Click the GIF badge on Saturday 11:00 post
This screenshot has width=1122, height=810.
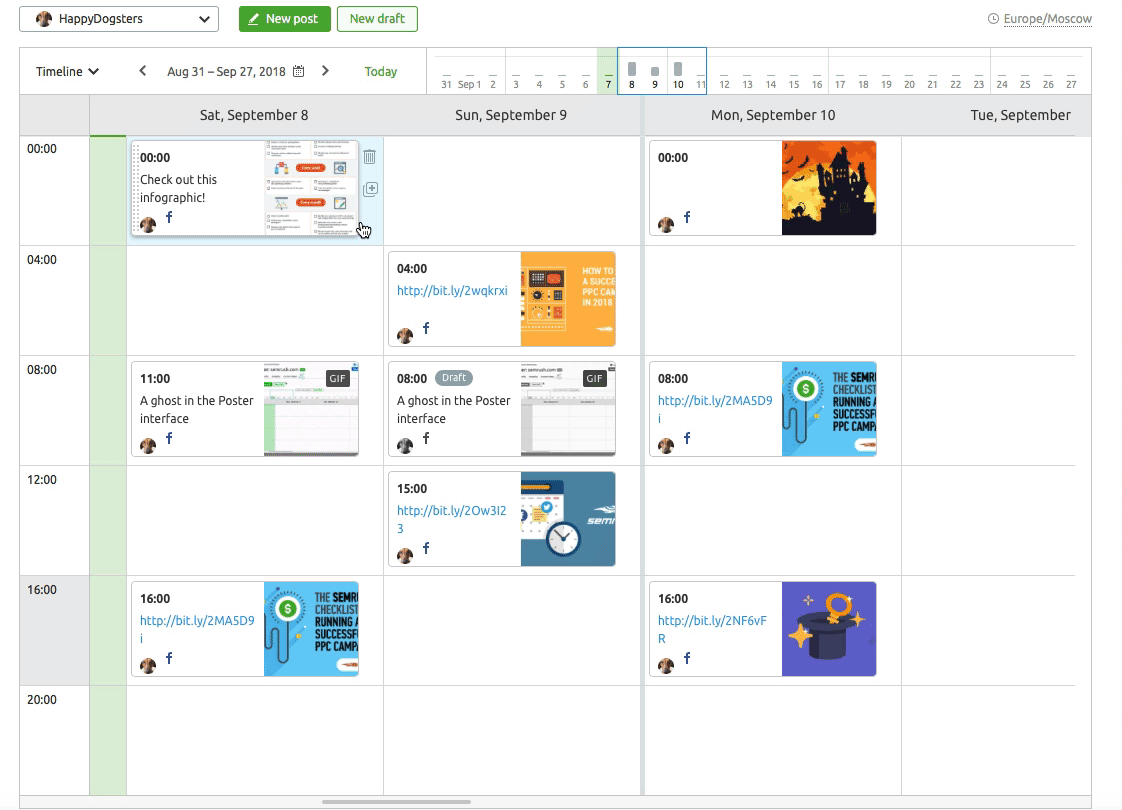click(337, 378)
